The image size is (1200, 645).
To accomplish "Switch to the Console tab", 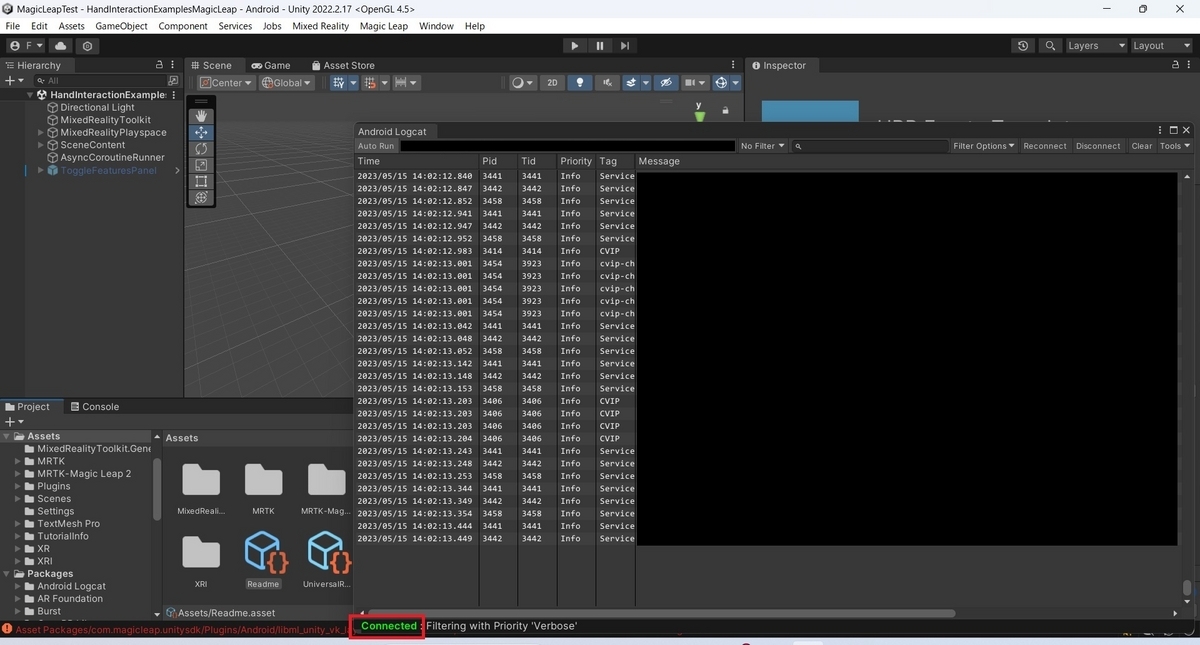I will [94, 407].
